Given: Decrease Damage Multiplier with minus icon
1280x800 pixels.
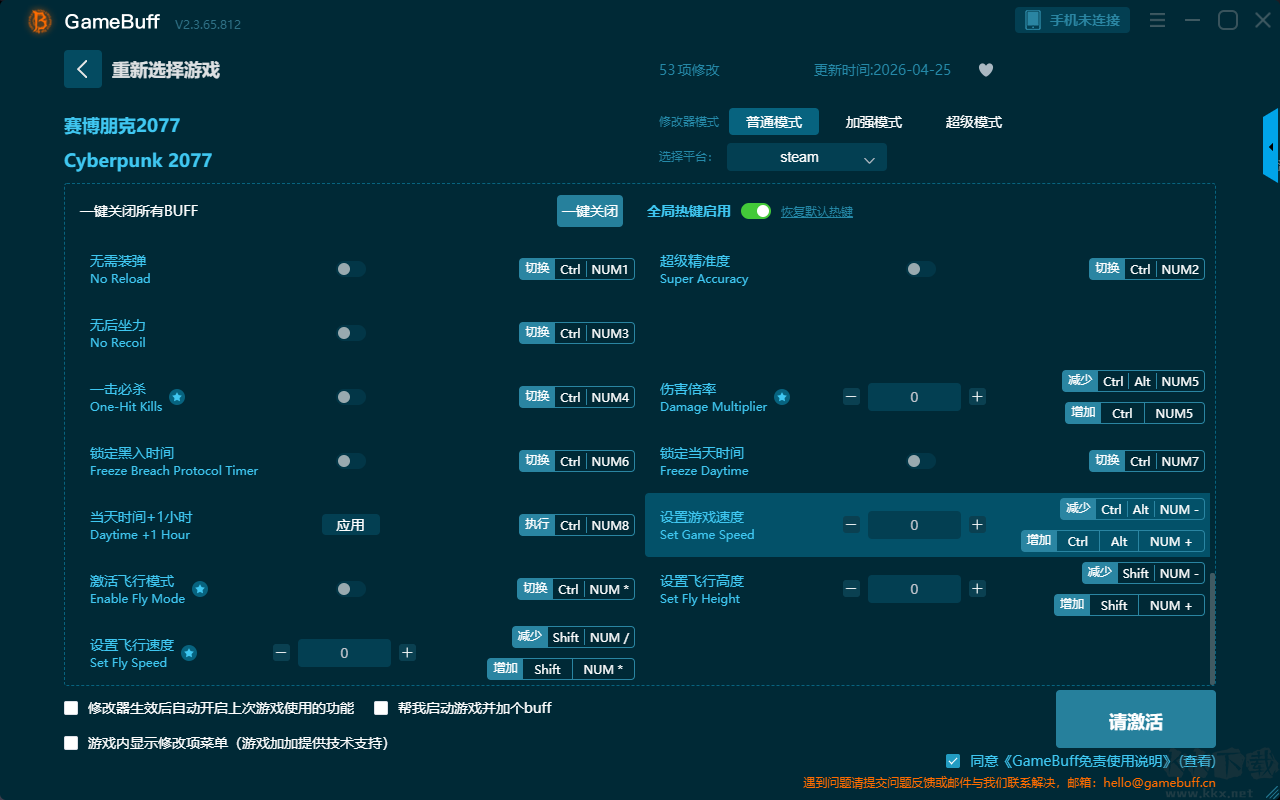Looking at the screenshot, I should coord(851,397).
